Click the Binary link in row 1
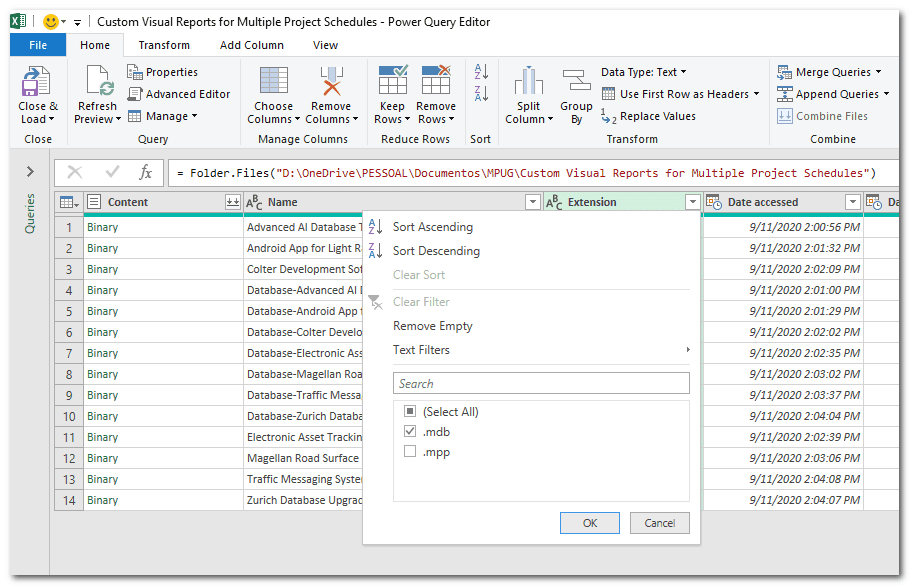 (x=103, y=227)
